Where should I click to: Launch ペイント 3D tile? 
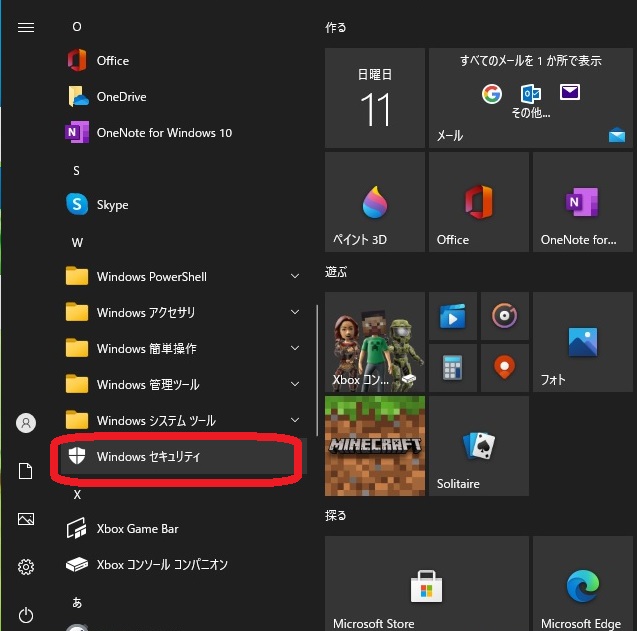375,202
